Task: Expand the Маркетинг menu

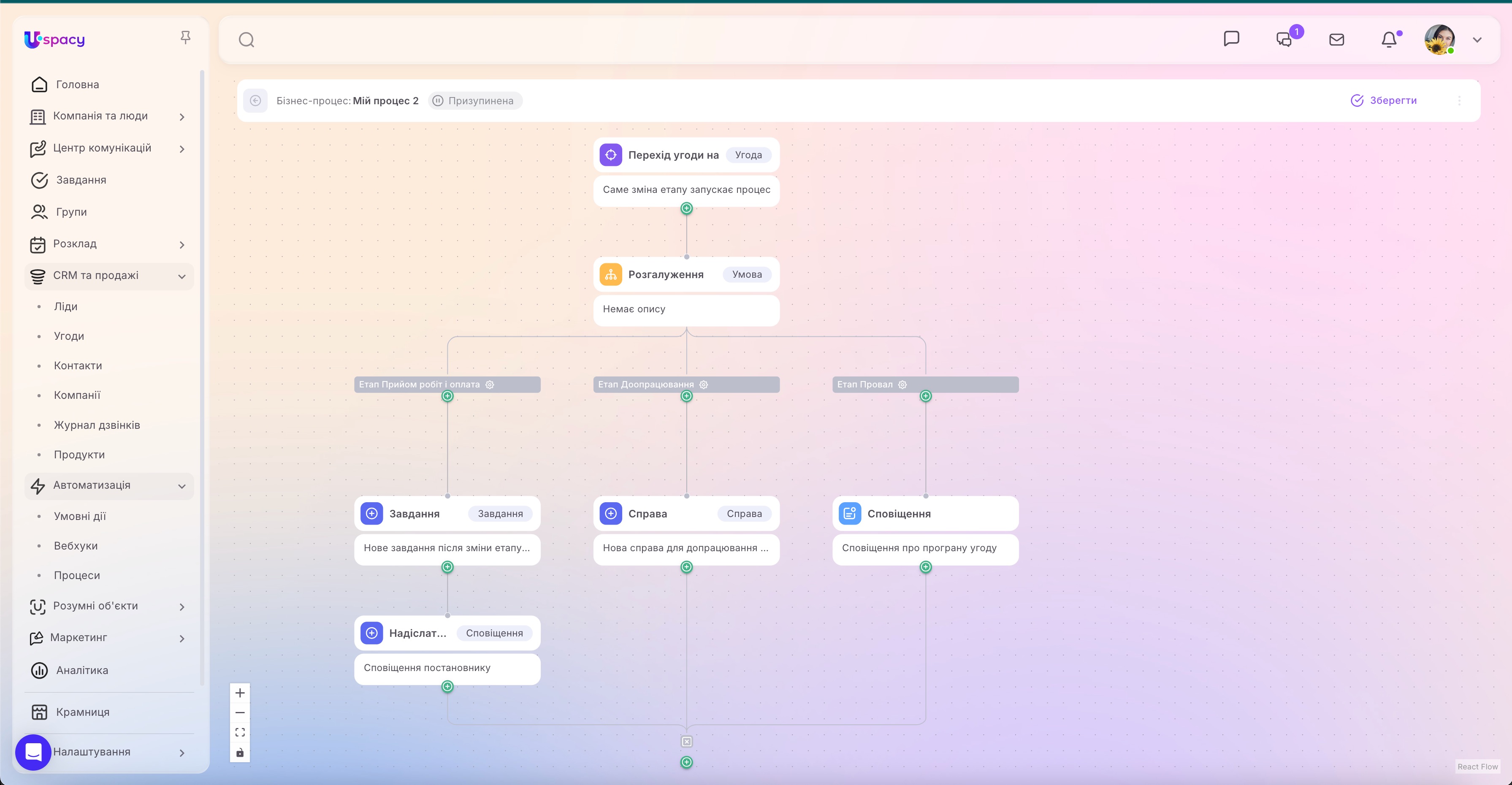Action: (x=182, y=638)
